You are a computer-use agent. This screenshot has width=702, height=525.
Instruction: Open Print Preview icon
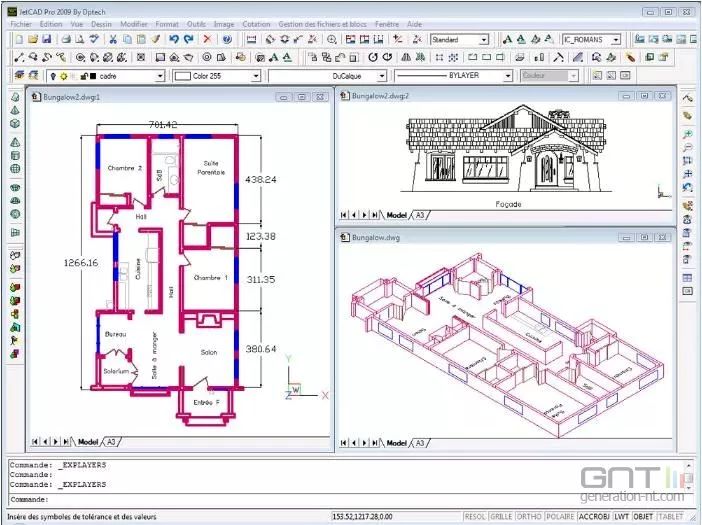[80, 40]
